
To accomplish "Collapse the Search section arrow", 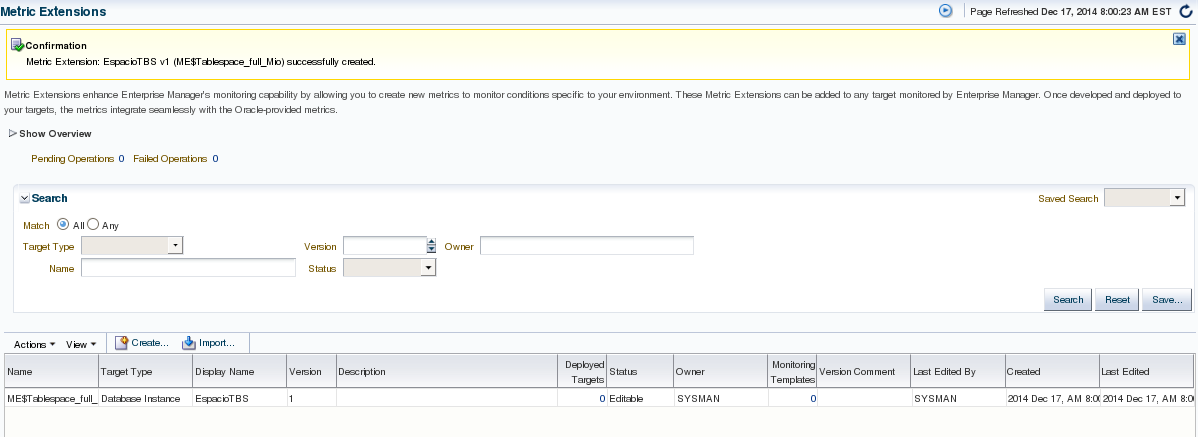I will coord(24,199).
